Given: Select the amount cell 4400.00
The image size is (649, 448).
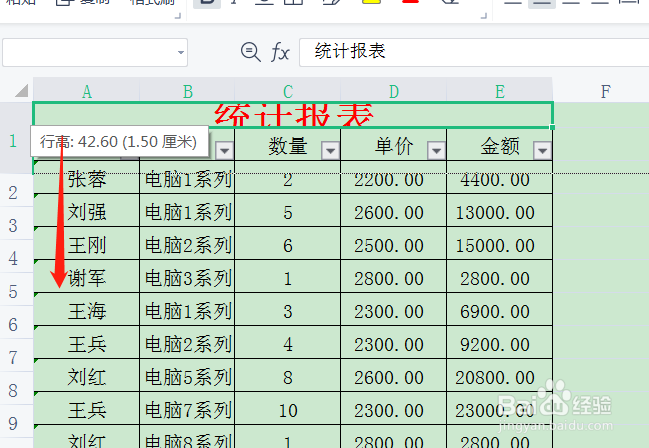Looking at the screenshot, I should pos(500,179).
